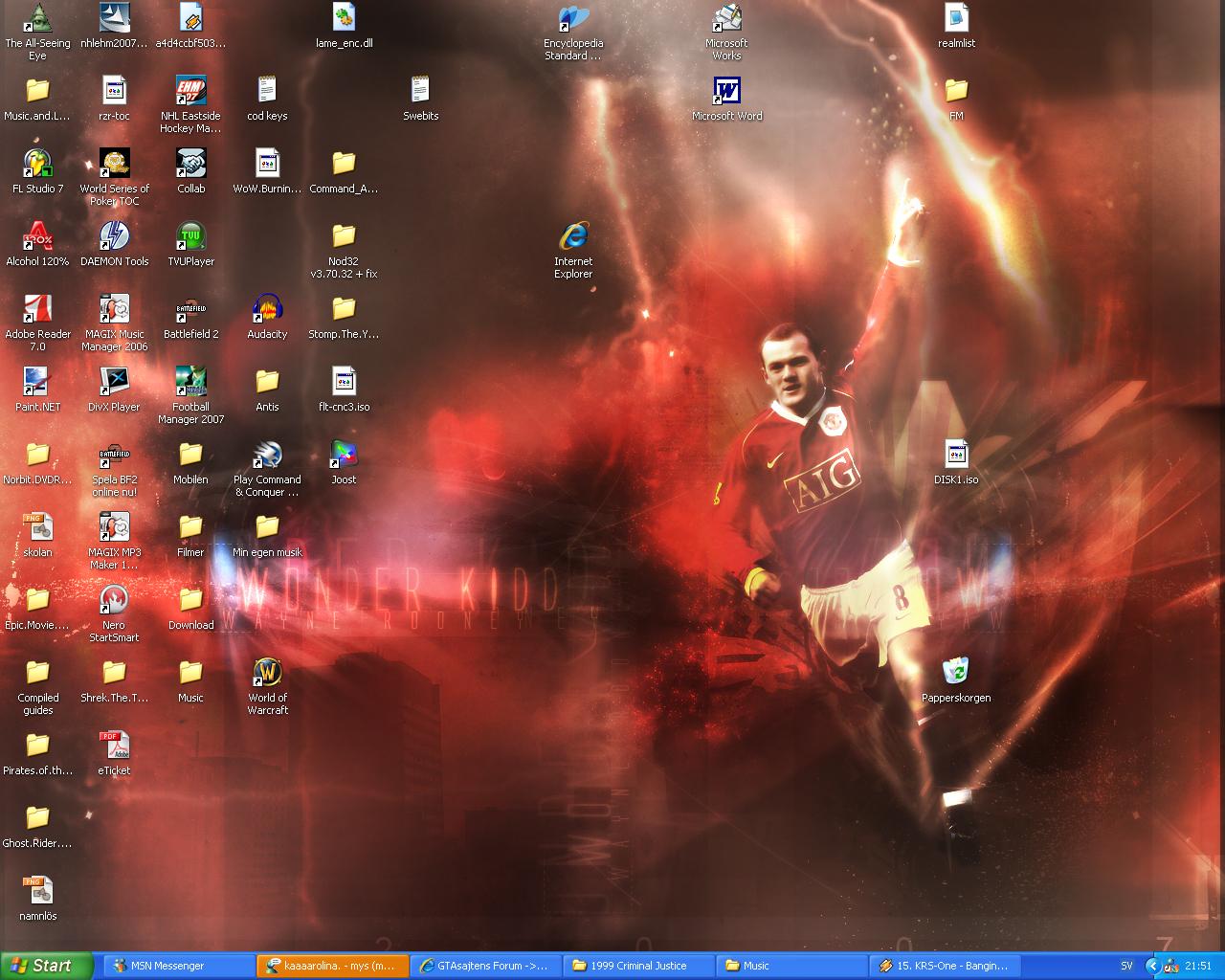This screenshot has height=980, width=1225.
Task: Launch TVUPlayer icon
Action: 190,237
